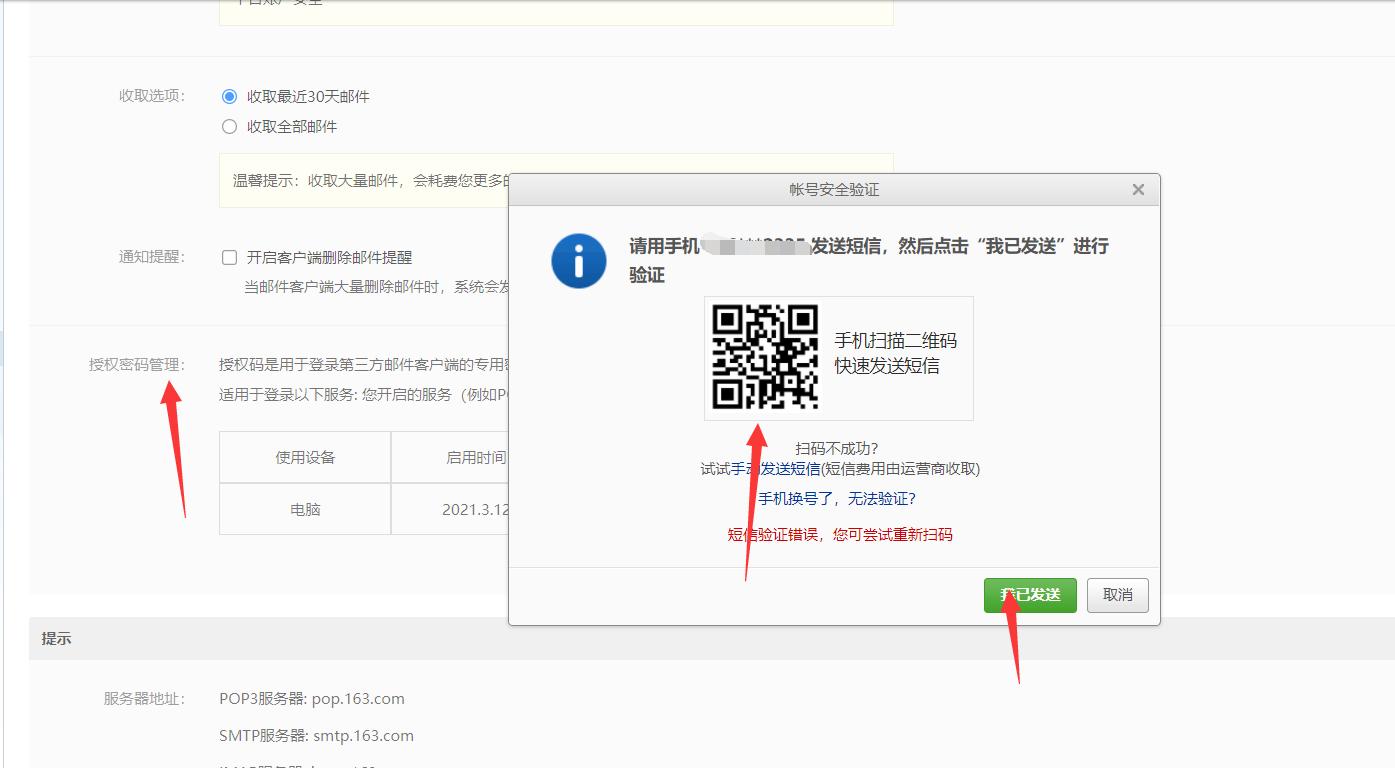Click 手机换号了，无法验证? link
Viewport: 1395px width, 768px height.
tap(838, 499)
